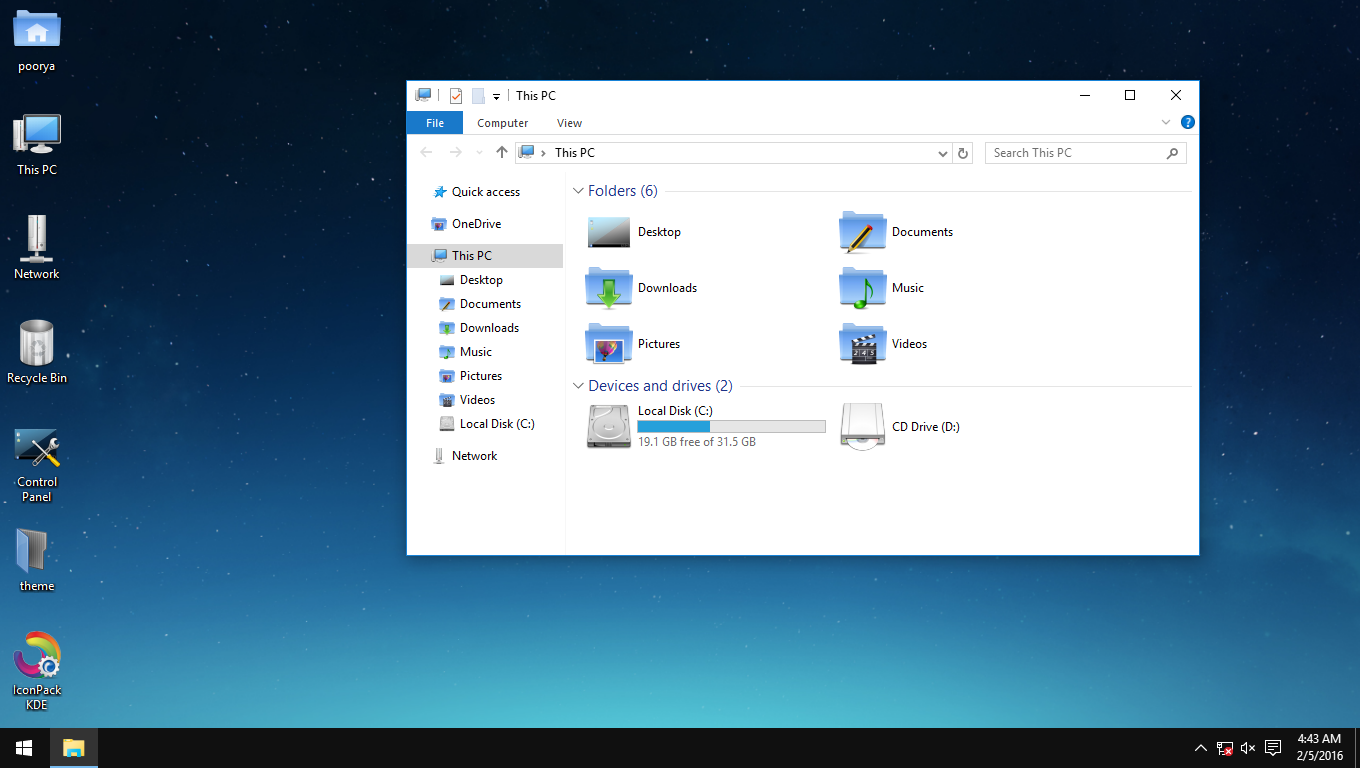
Task: Unmute audio from the system tray
Action: click(1248, 747)
